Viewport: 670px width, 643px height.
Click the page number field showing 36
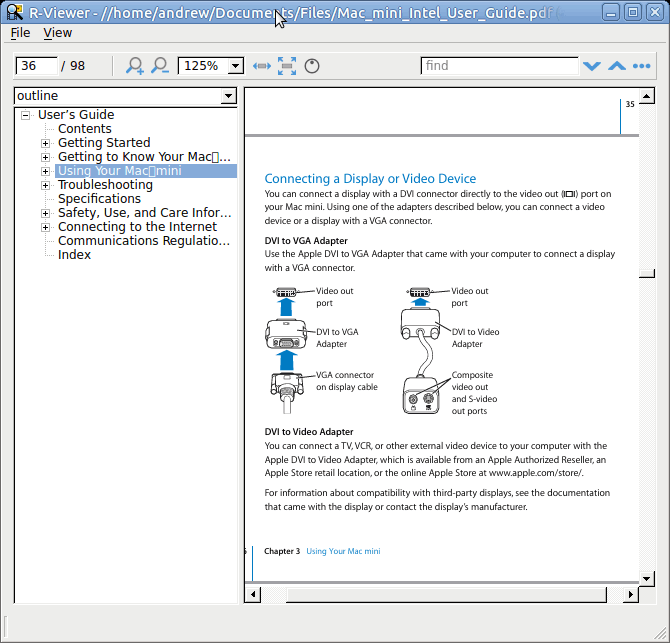point(36,66)
